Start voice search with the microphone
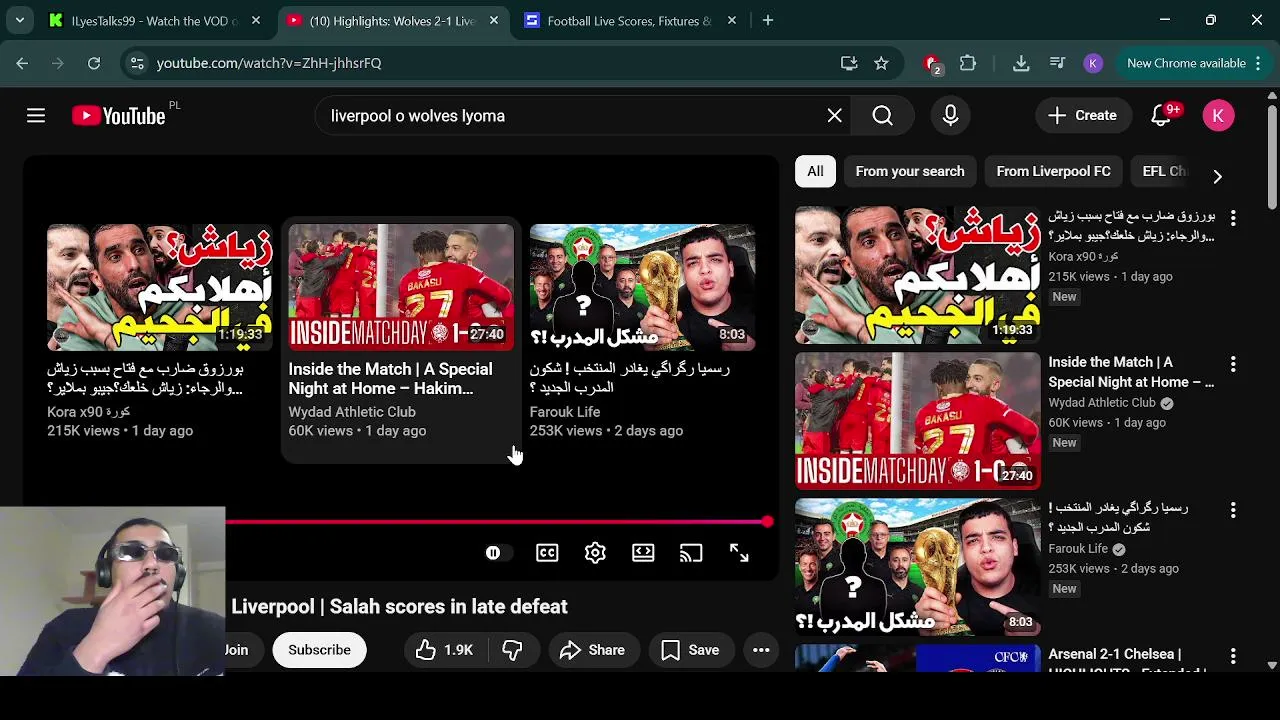The height and width of the screenshot is (720, 1280). [950, 116]
